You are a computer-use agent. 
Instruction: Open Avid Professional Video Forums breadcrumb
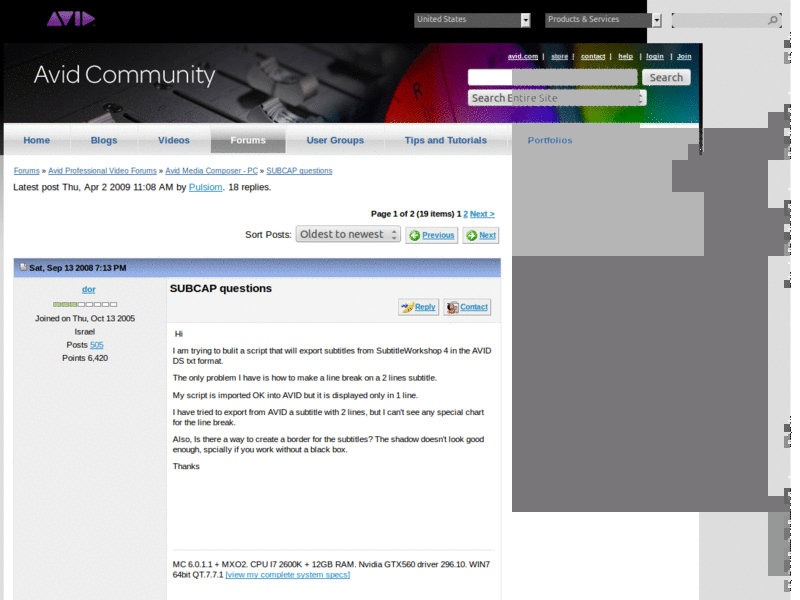103,170
